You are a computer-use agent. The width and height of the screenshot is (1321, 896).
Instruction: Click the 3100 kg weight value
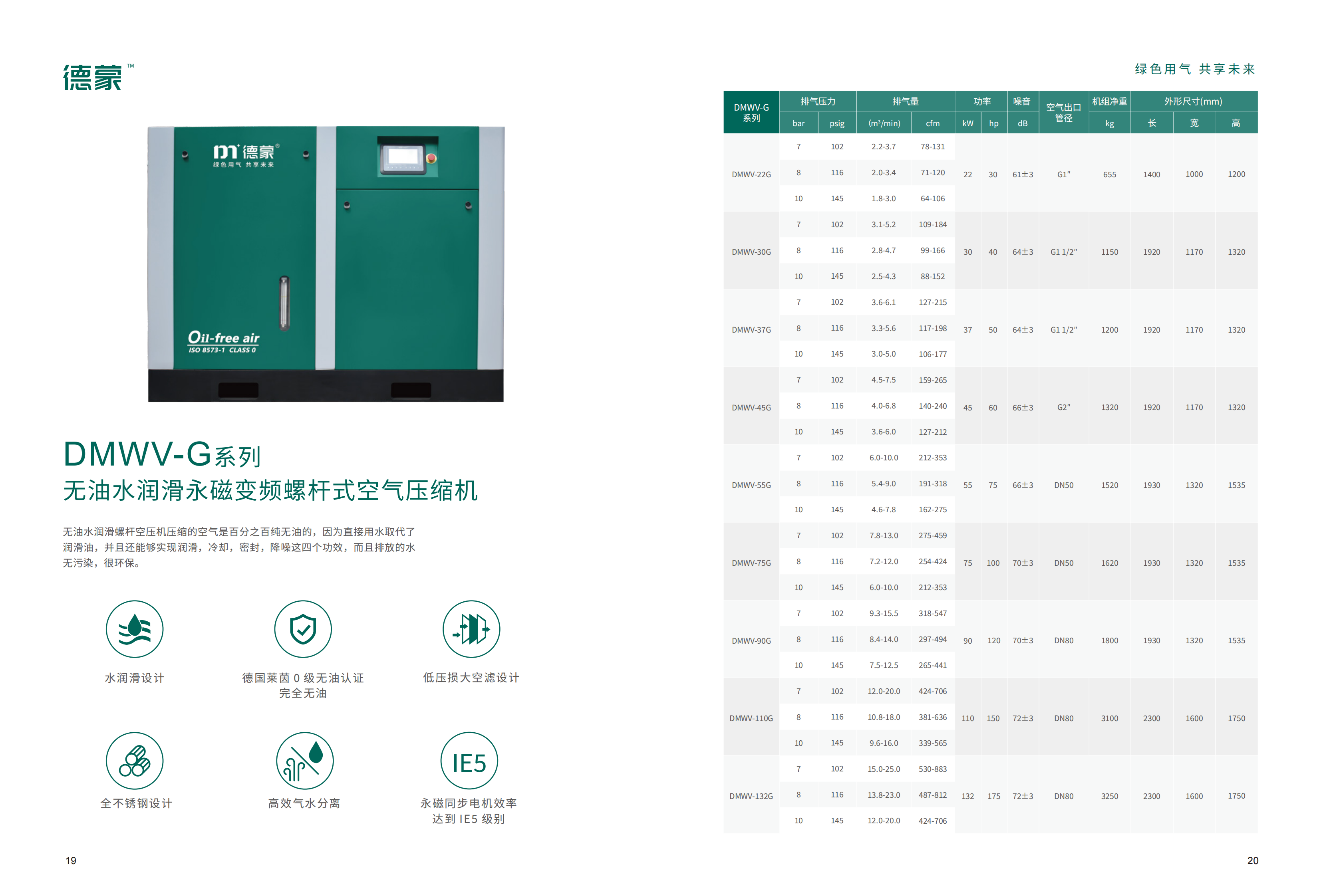tap(1110, 718)
